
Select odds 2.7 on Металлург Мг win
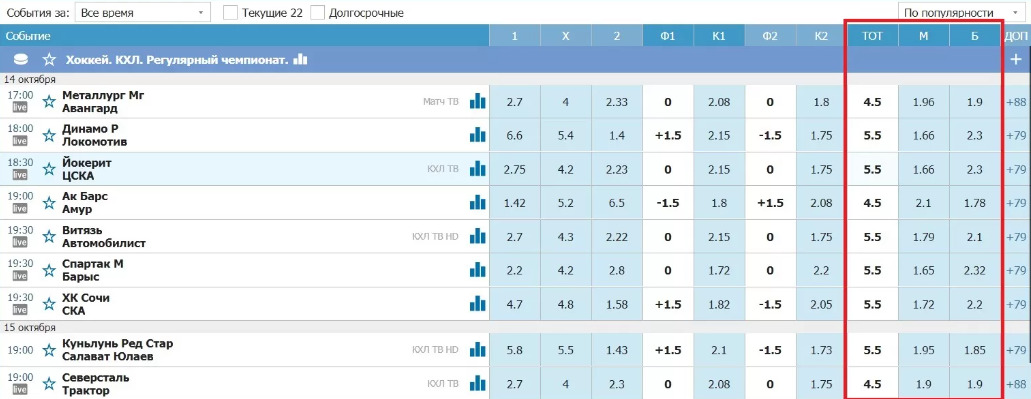[x=514, y=101]
